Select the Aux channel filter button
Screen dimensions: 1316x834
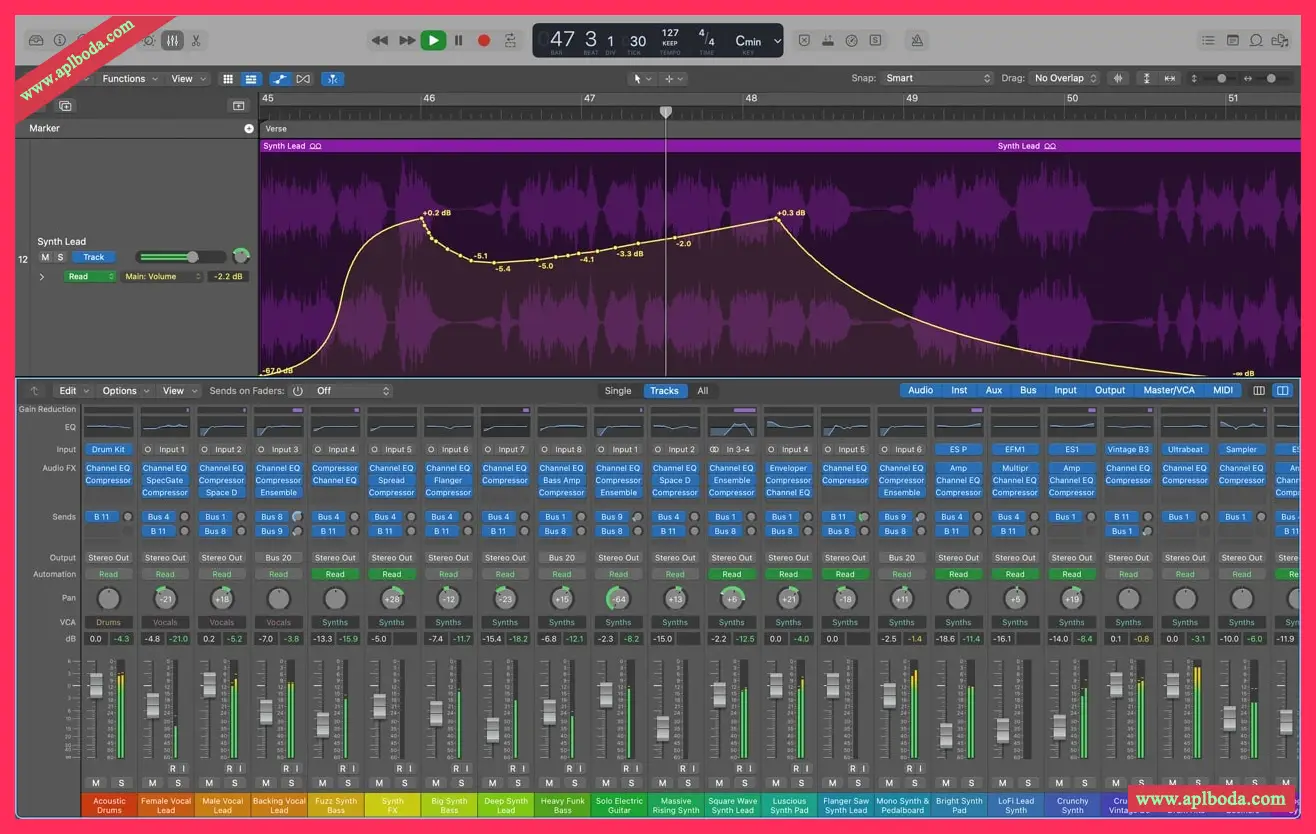[x=993, y=391]
